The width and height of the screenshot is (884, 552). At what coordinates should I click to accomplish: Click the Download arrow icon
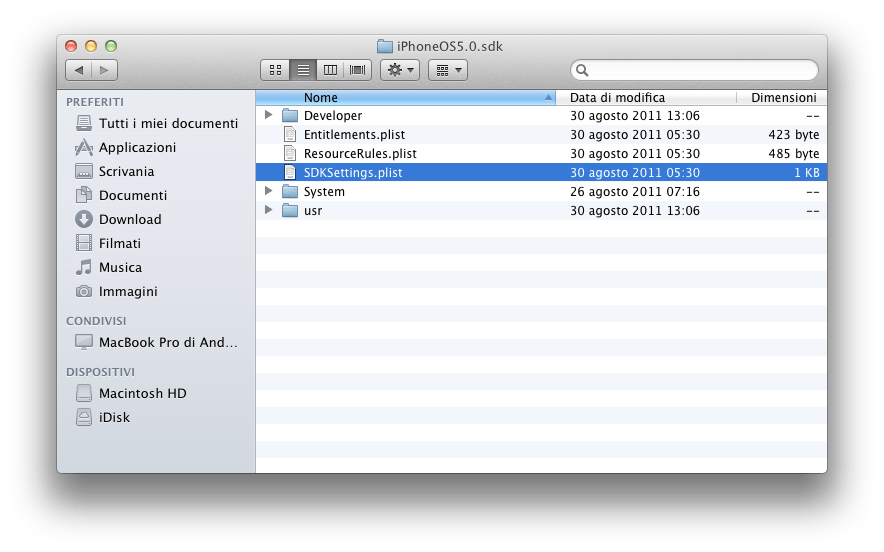(84, 219)
